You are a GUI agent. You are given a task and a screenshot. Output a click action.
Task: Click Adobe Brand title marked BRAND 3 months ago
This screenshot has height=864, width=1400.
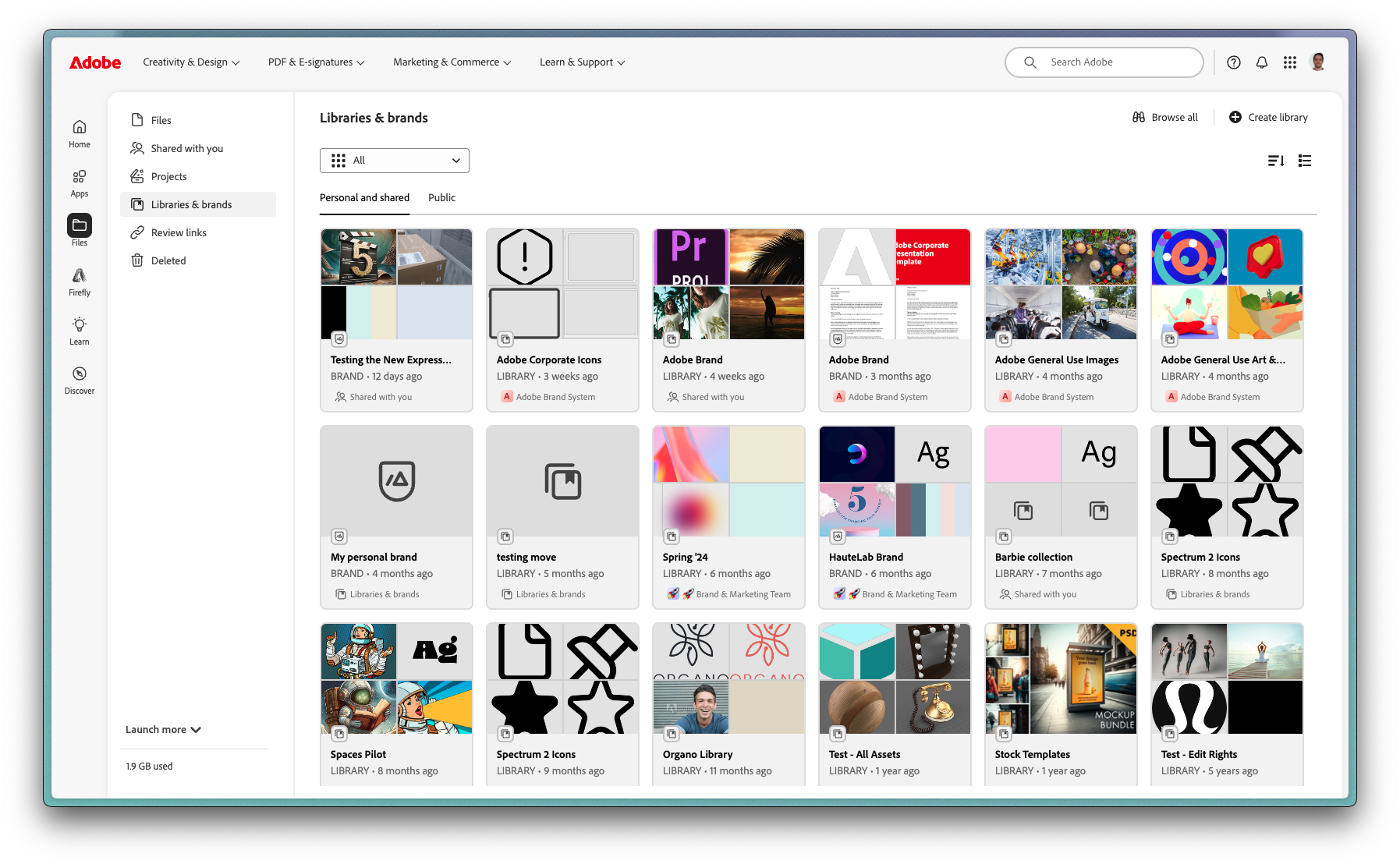coord(859,359)
